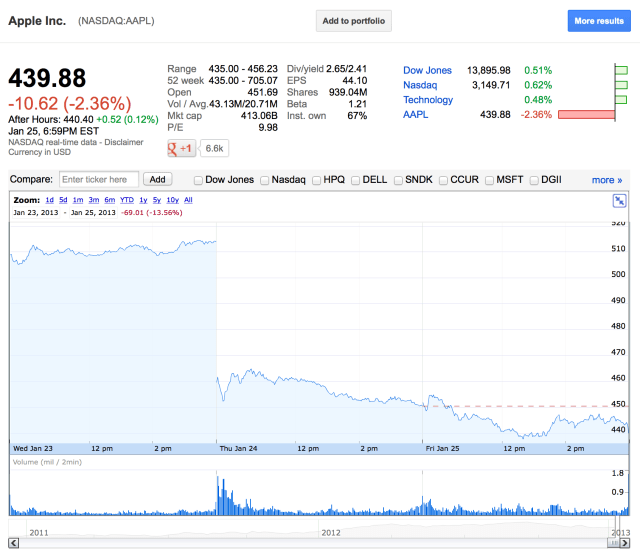Click the chart end date Jan 25, 2013
This screenshot has height=551, width=640.
93,213
